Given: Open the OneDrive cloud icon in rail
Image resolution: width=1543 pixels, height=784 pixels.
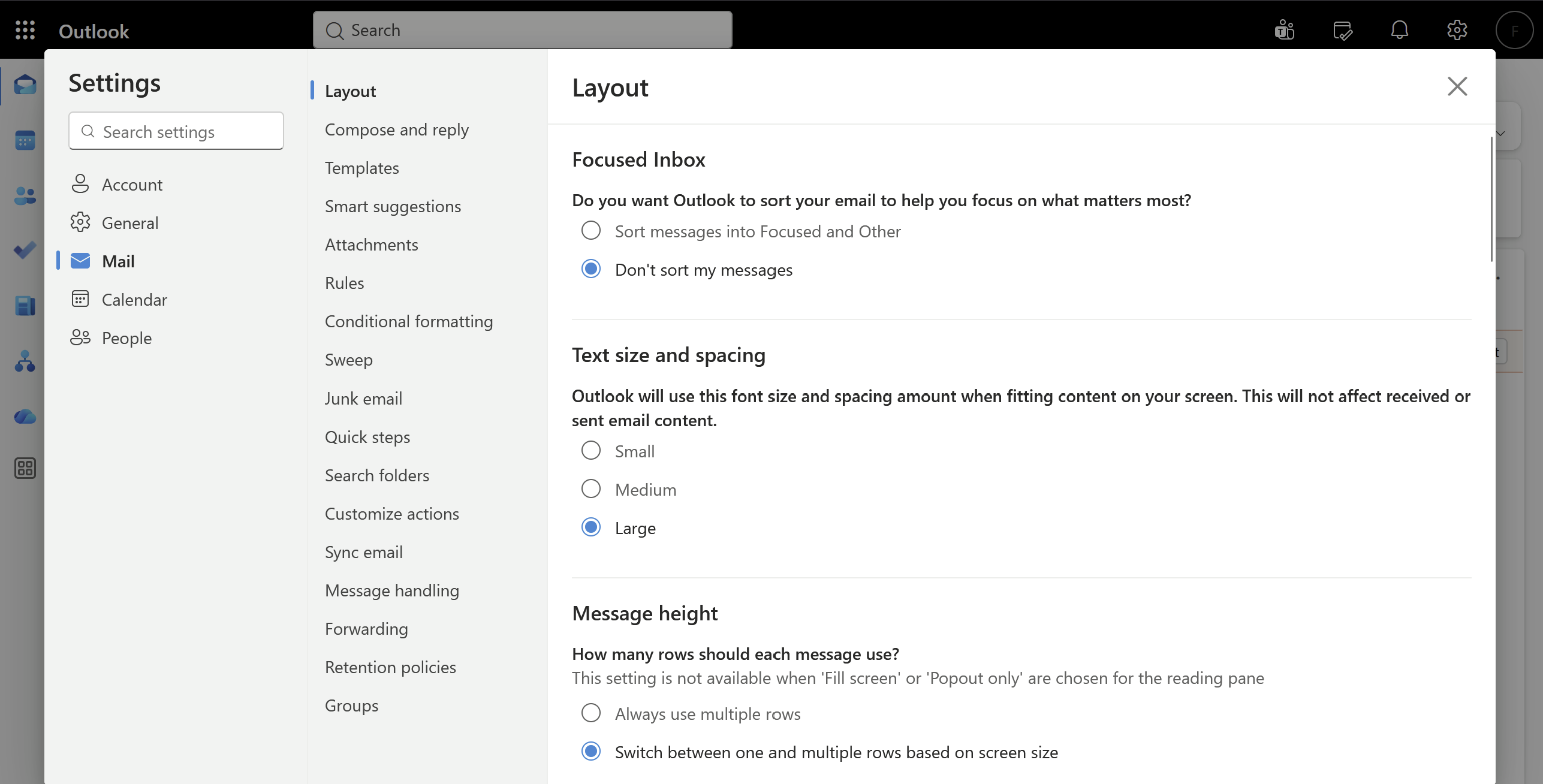Looking at the screenshot, I should (25, 416).
